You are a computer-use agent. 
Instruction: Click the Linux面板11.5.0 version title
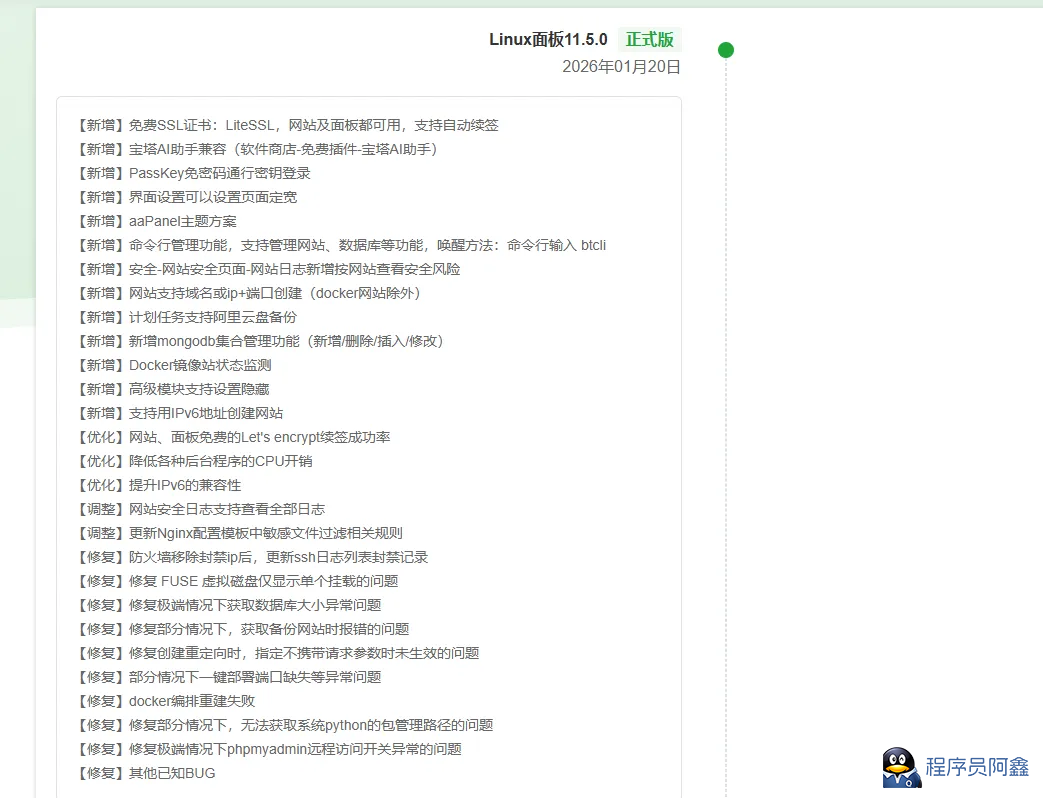(x=548, y=40)
